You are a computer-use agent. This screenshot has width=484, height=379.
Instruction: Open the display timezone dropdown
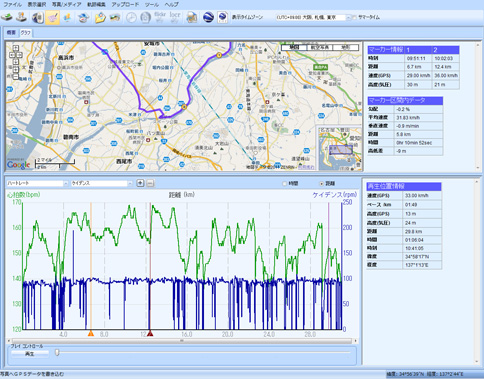click(x=349, y=17)
